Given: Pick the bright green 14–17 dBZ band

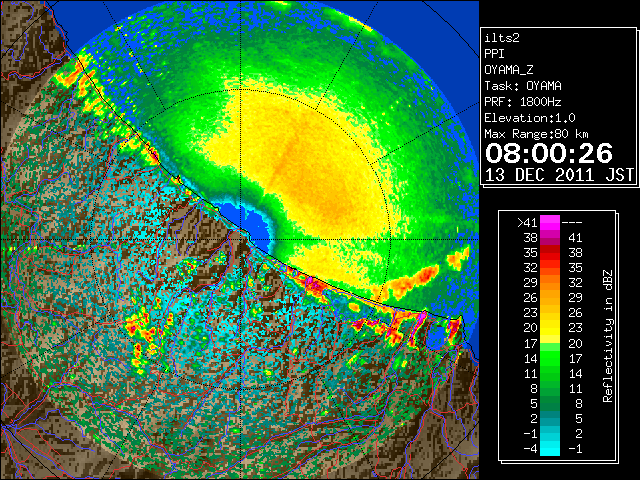Looking at the screenshot, I should click(550, 358).
